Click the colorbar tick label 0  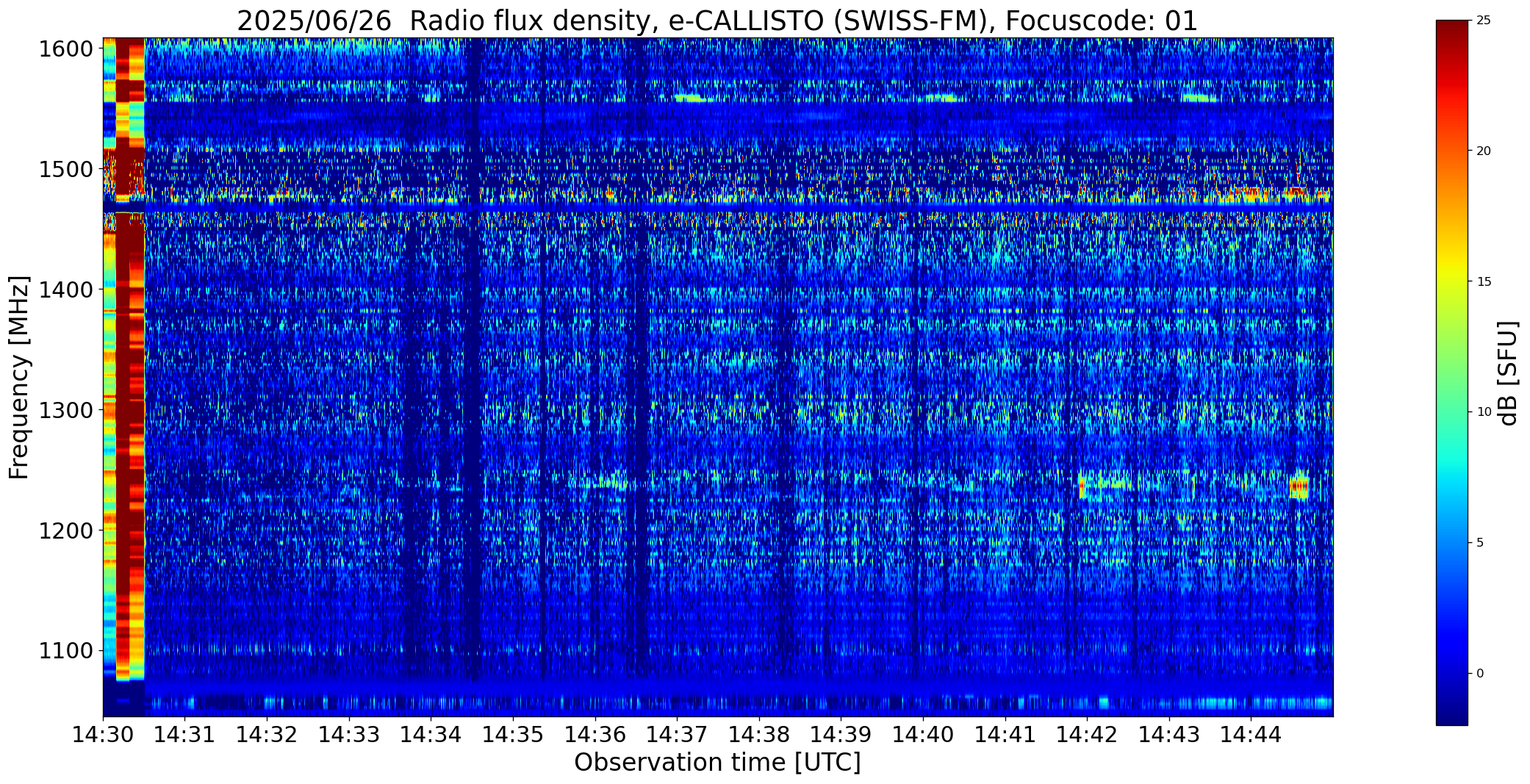click(x=1480, y=674)
